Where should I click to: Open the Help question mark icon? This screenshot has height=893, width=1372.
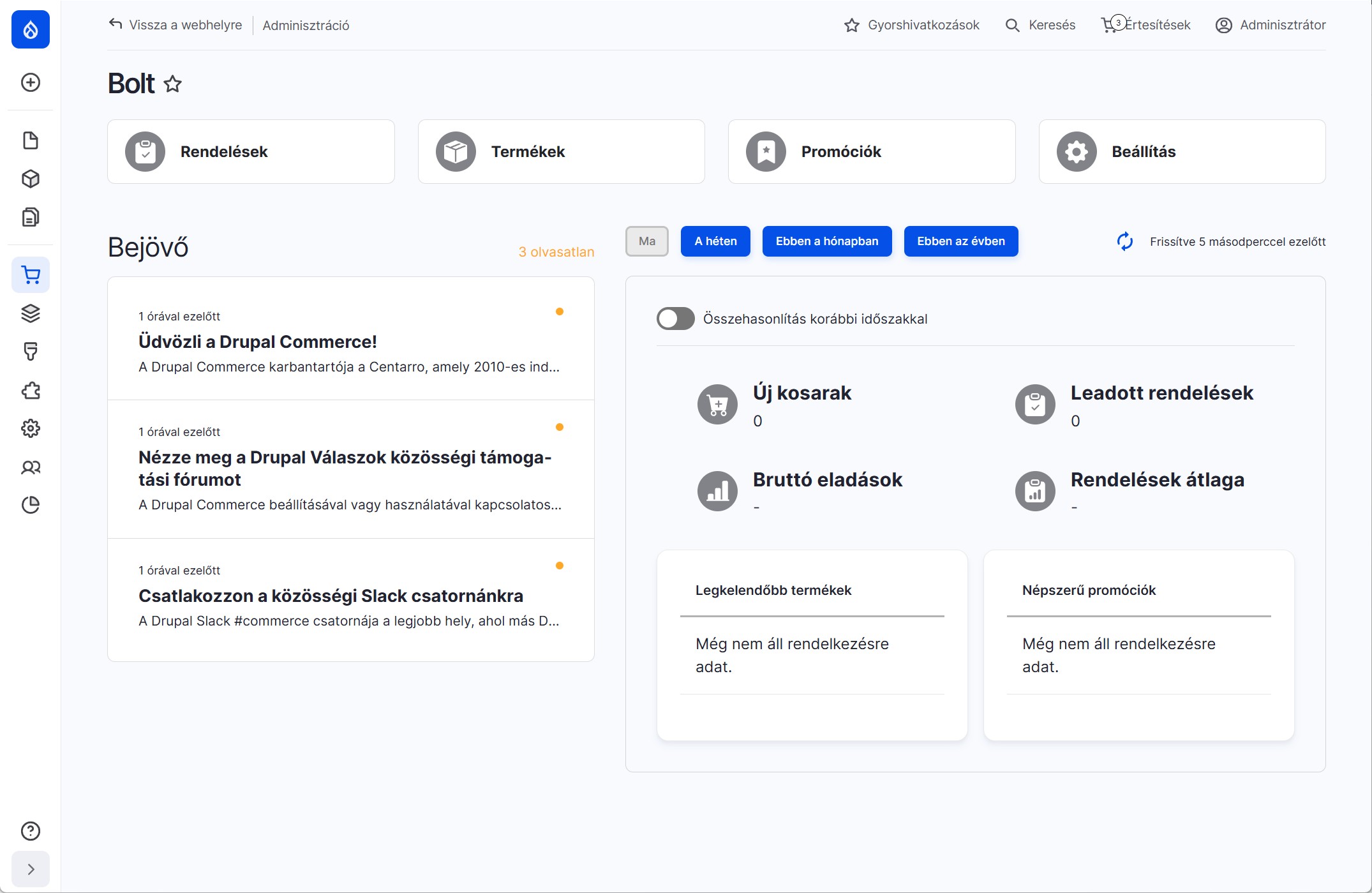point(31,831)
